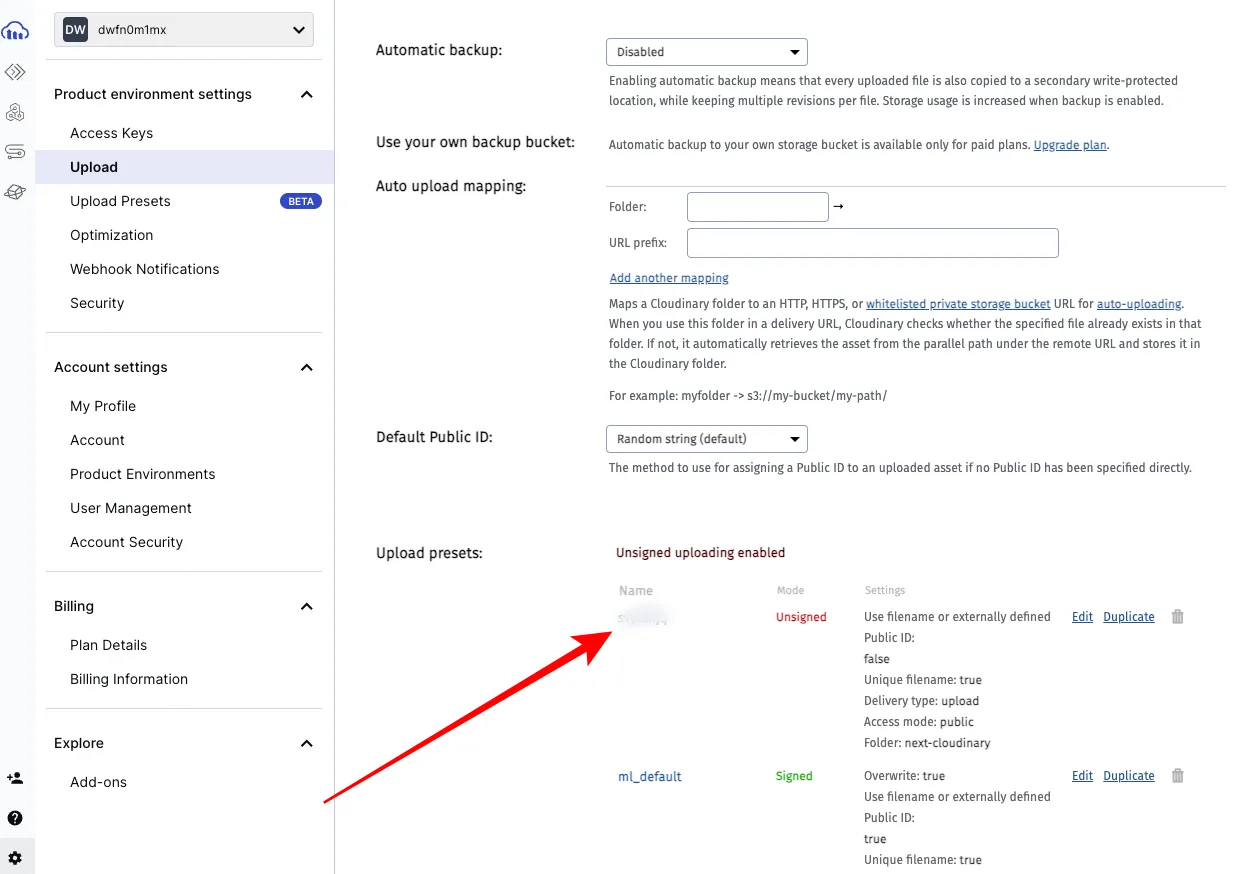Viewport: 1252px width, 874px height.
Task: Open the dwfn0m1mx environment dropdown
Action: [x=184, y=30]
